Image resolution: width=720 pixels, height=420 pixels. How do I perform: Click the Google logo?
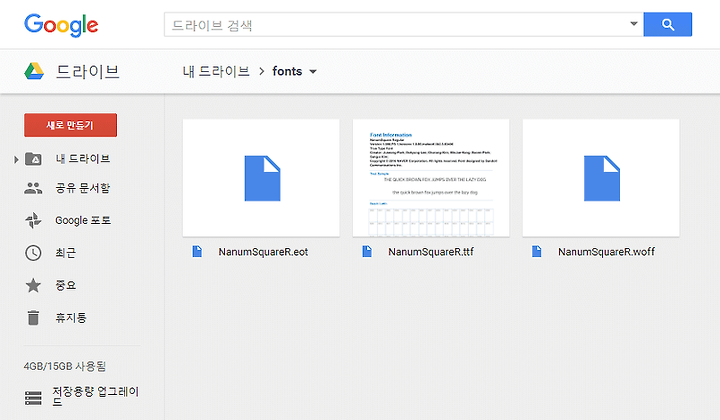[61, 25]
